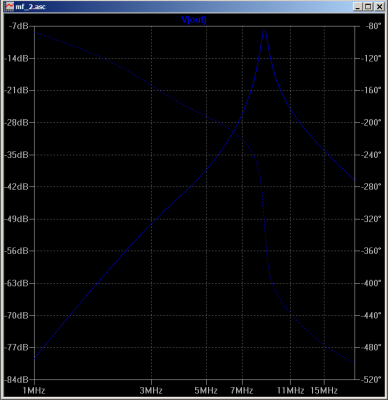Click the -7dB left axis label
Screen dimensions: 388x400
tap(19, 26)
